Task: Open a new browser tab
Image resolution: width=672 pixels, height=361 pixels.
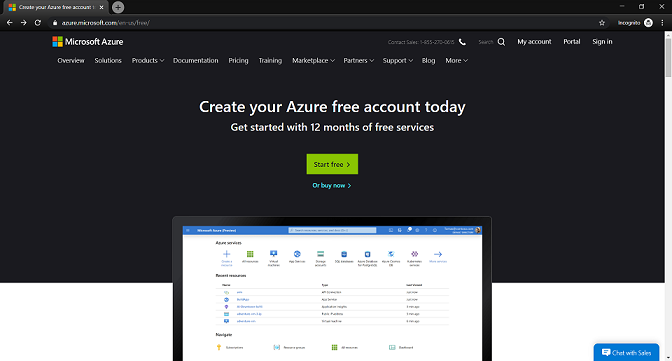Action: (x=118, y=7)
